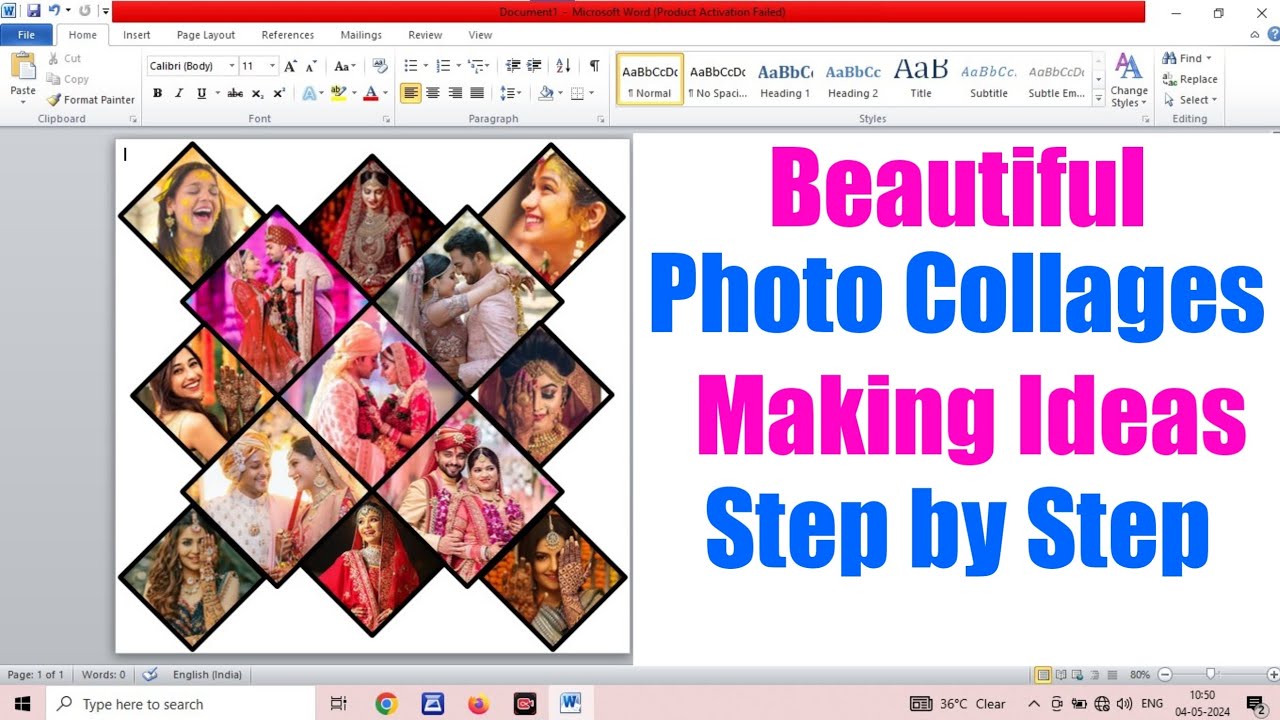Viewport: 1280px width, 720px height.
Task: Increase the paragraph indent
Action: pyautogui.click(x=535, y=66)
